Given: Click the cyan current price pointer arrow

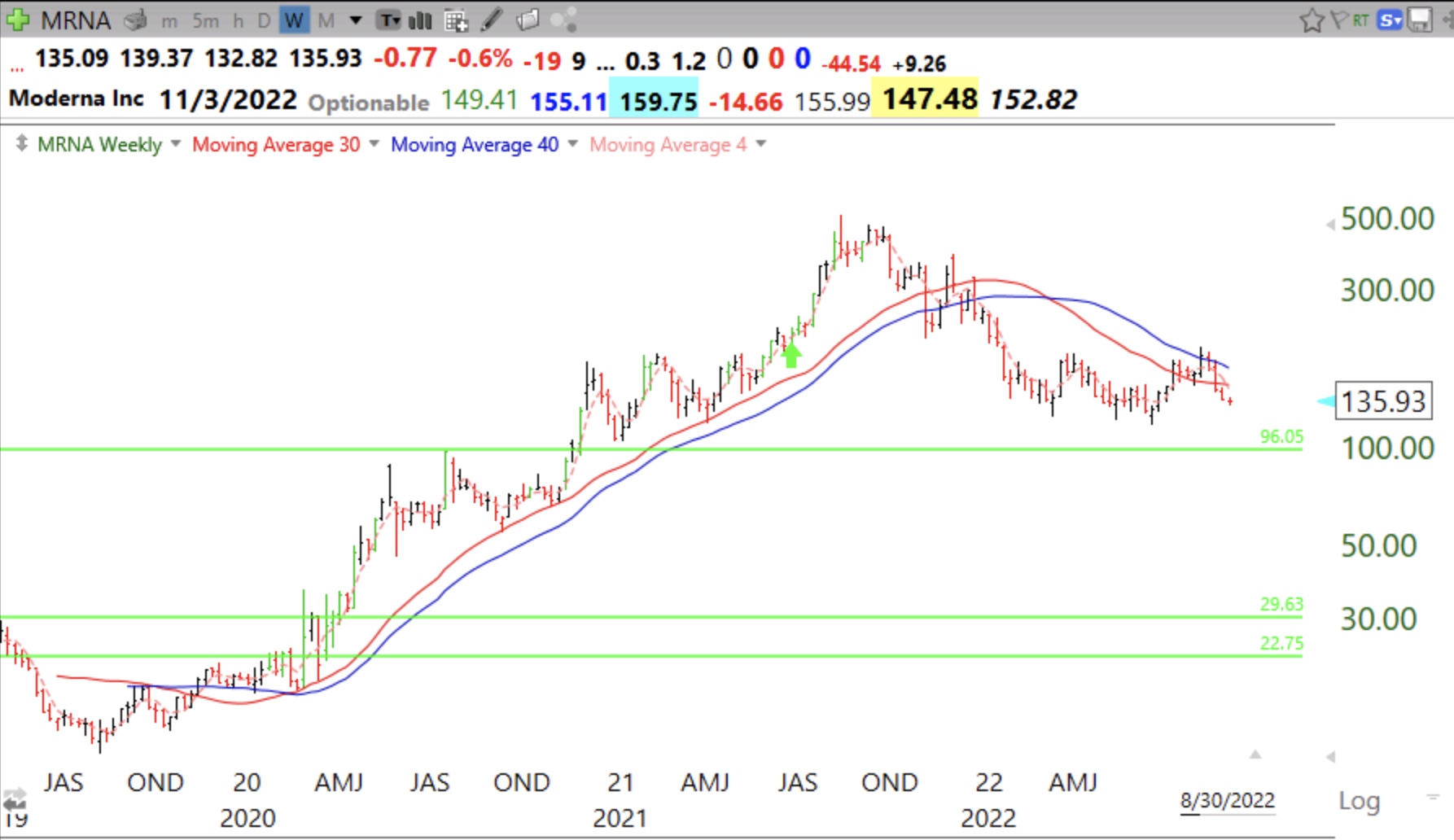Looking at the screenshot, I should [1326, 400].
